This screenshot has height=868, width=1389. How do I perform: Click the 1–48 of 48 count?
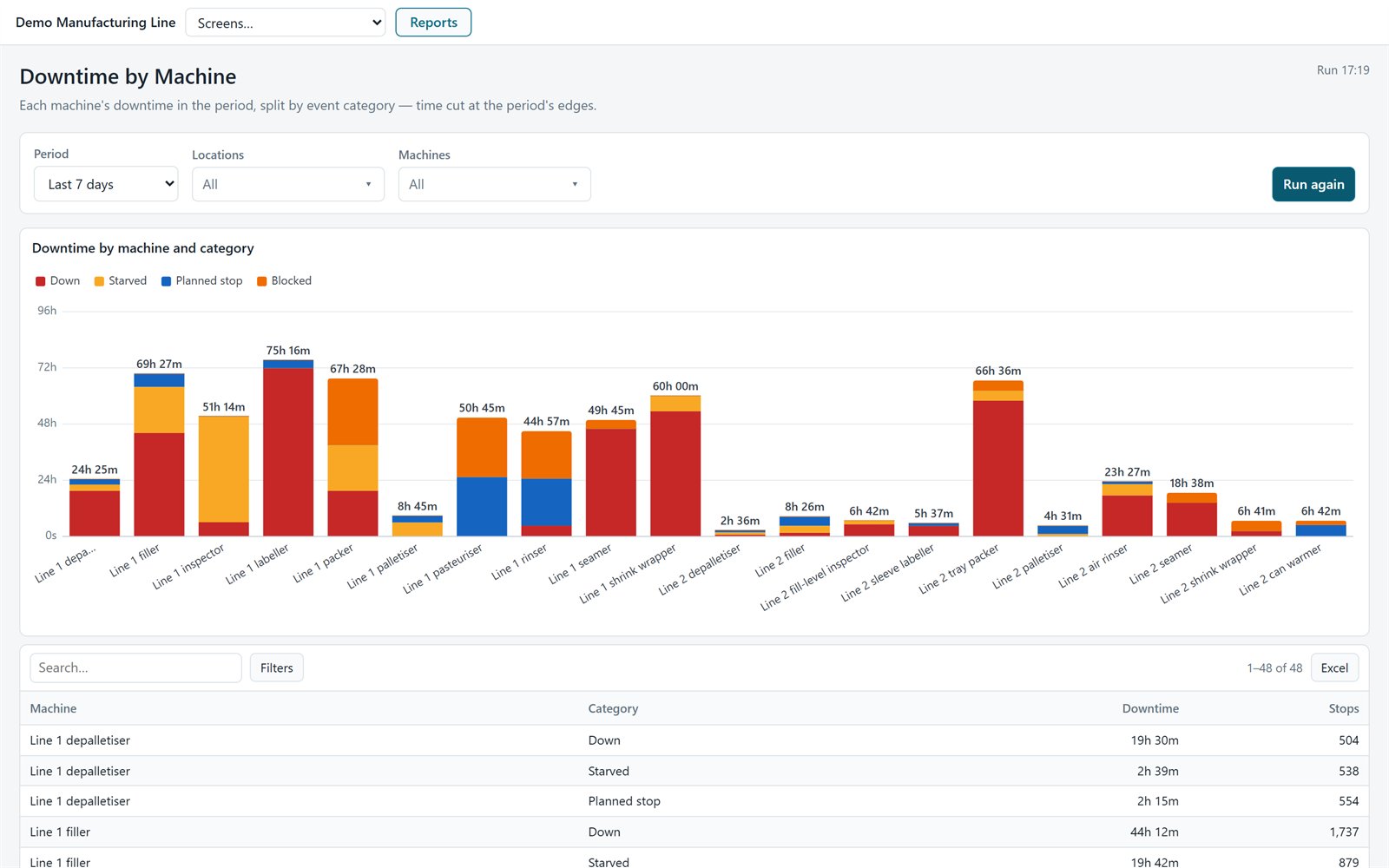[x=1274, y=667]
